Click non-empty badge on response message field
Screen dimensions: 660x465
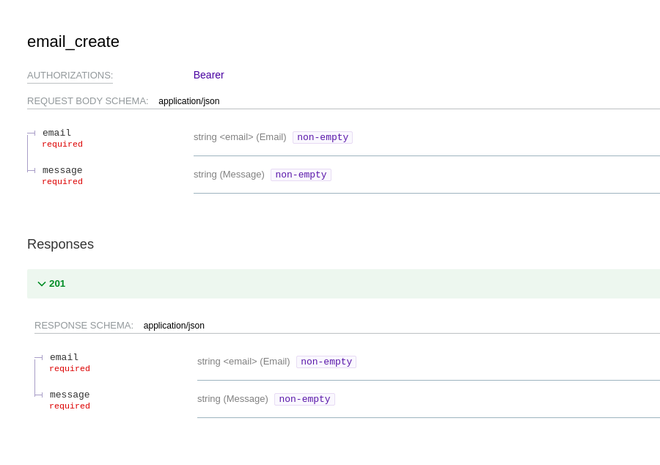pos(304,399)
